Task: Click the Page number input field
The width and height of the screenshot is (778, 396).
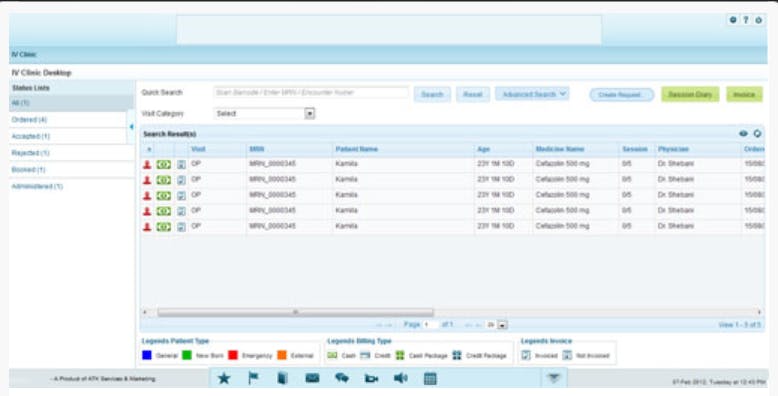Action: pos(430,325)
